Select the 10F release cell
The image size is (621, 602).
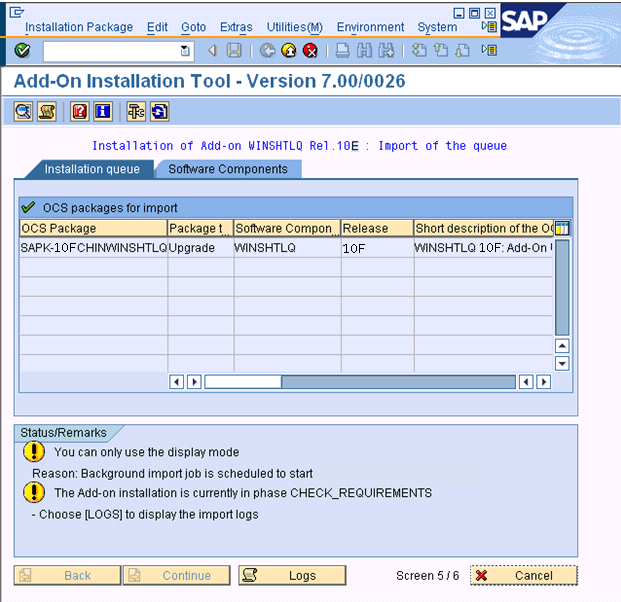[x=377, y=248]
